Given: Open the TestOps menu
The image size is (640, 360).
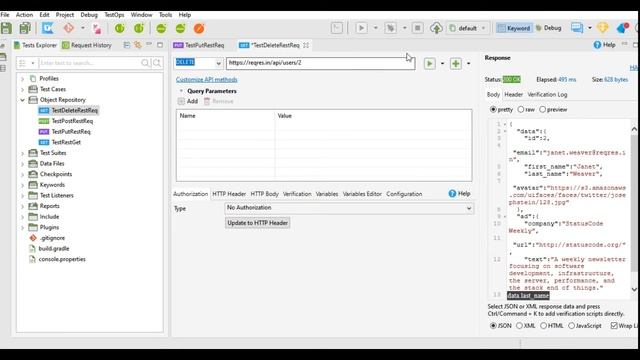Looking at the screenshot, I should tap(114, 15).
